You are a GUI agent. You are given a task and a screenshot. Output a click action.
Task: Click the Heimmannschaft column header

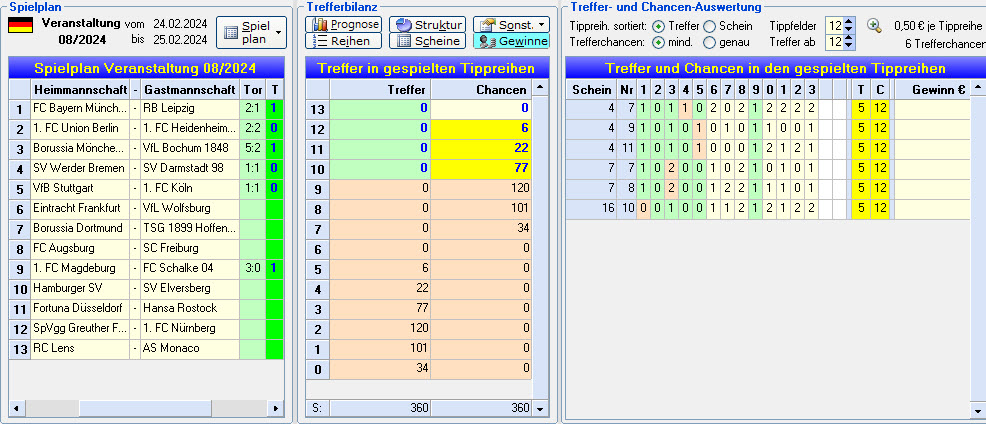(80, 89)
